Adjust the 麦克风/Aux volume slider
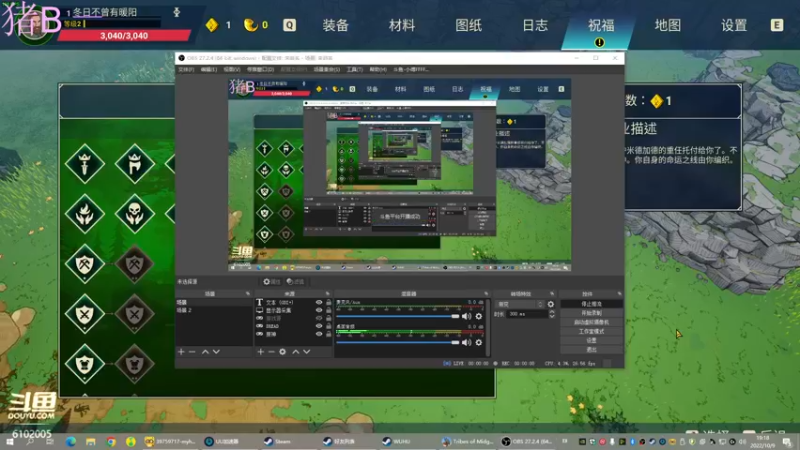Viewport: 800px width, 450px height. (397, 316)
